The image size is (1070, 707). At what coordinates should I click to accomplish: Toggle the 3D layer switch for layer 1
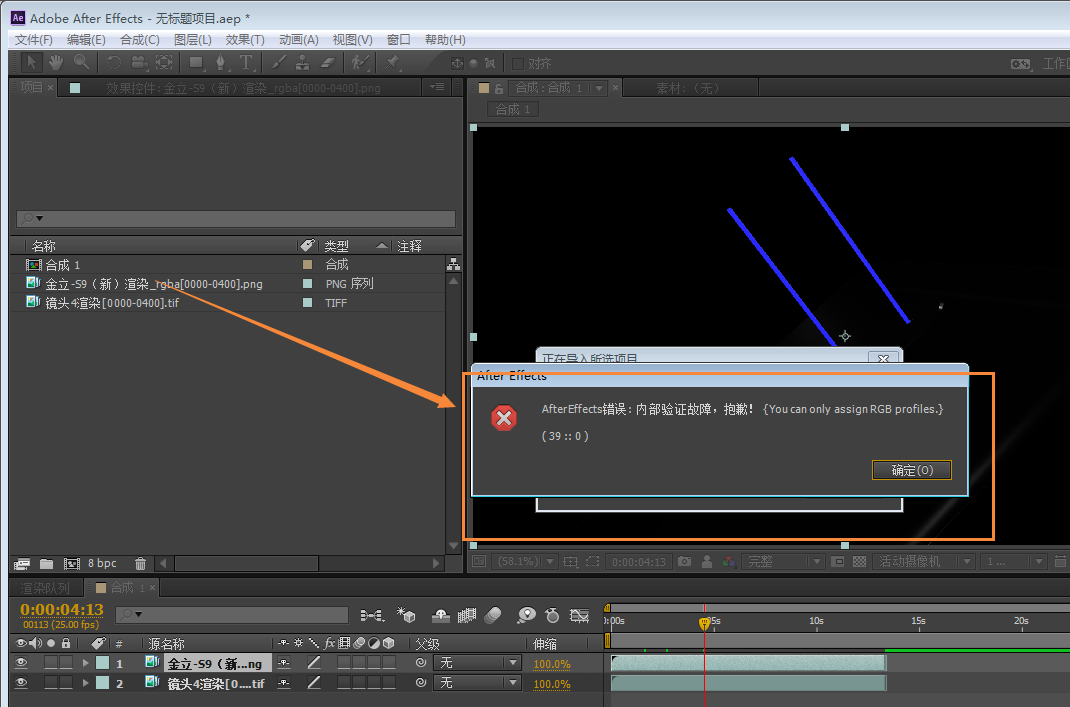(x=389, y=663)
